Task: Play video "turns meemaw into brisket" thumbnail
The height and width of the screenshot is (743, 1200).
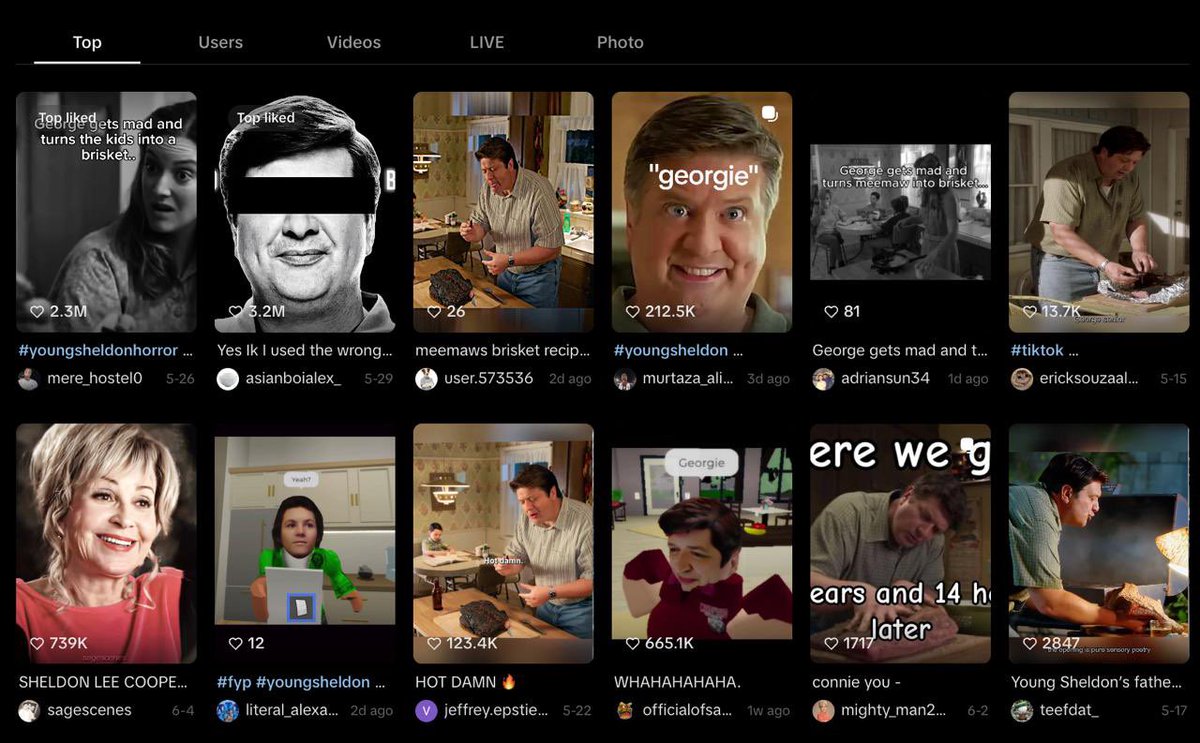Action: pos(900,212)
